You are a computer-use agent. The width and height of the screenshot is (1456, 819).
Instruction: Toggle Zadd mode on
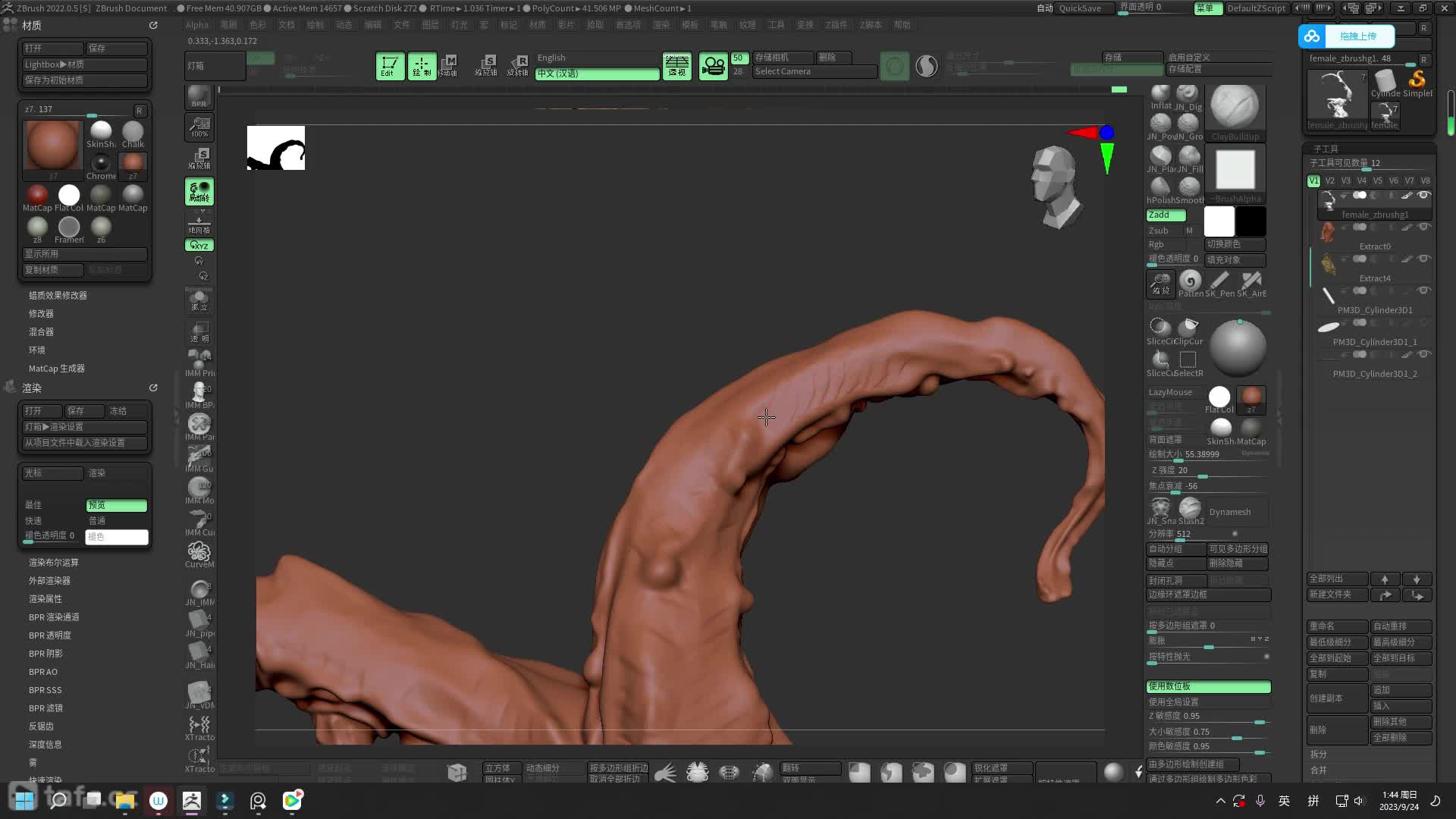(1166, 215)
